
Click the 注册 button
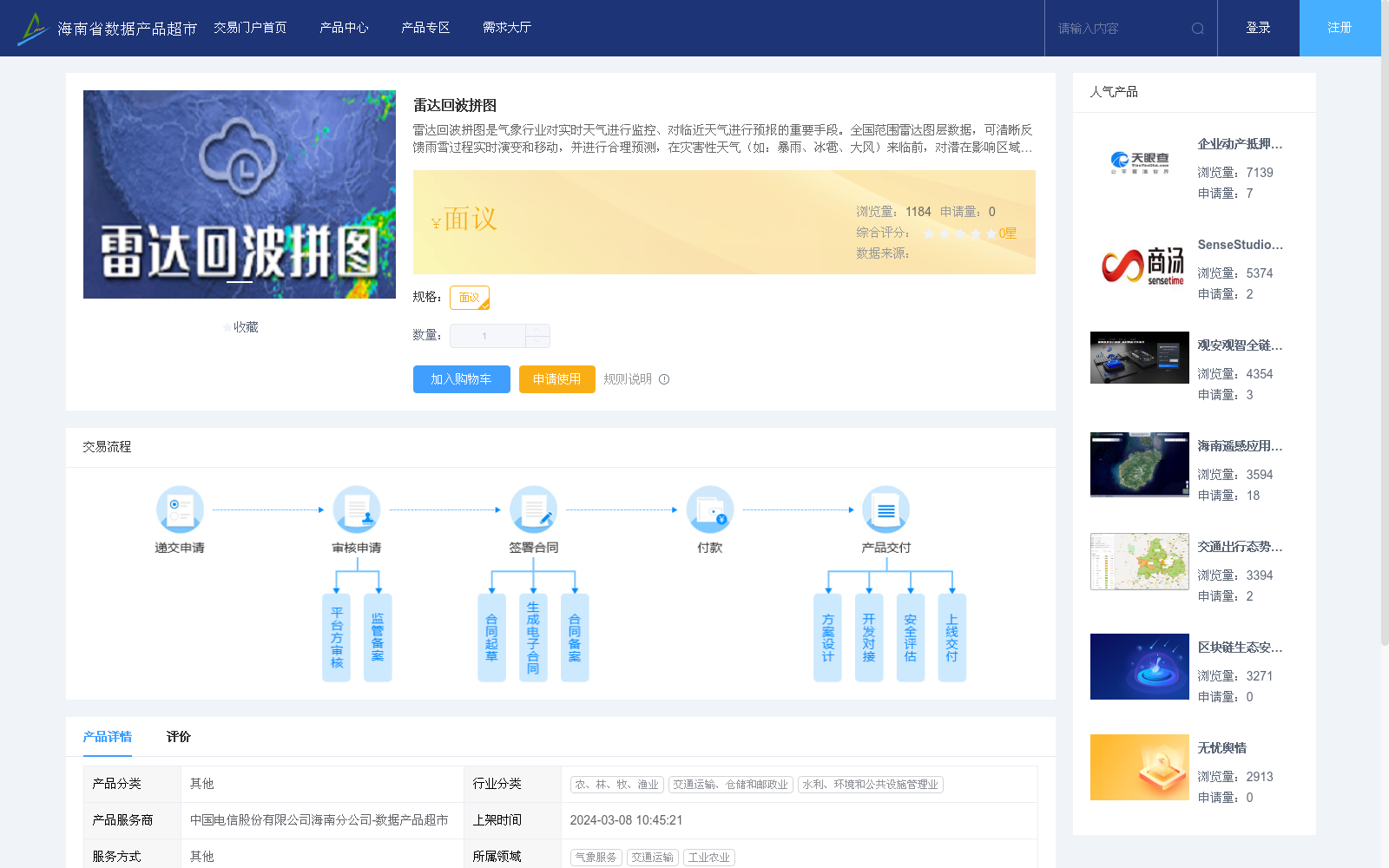(1340, 28)
